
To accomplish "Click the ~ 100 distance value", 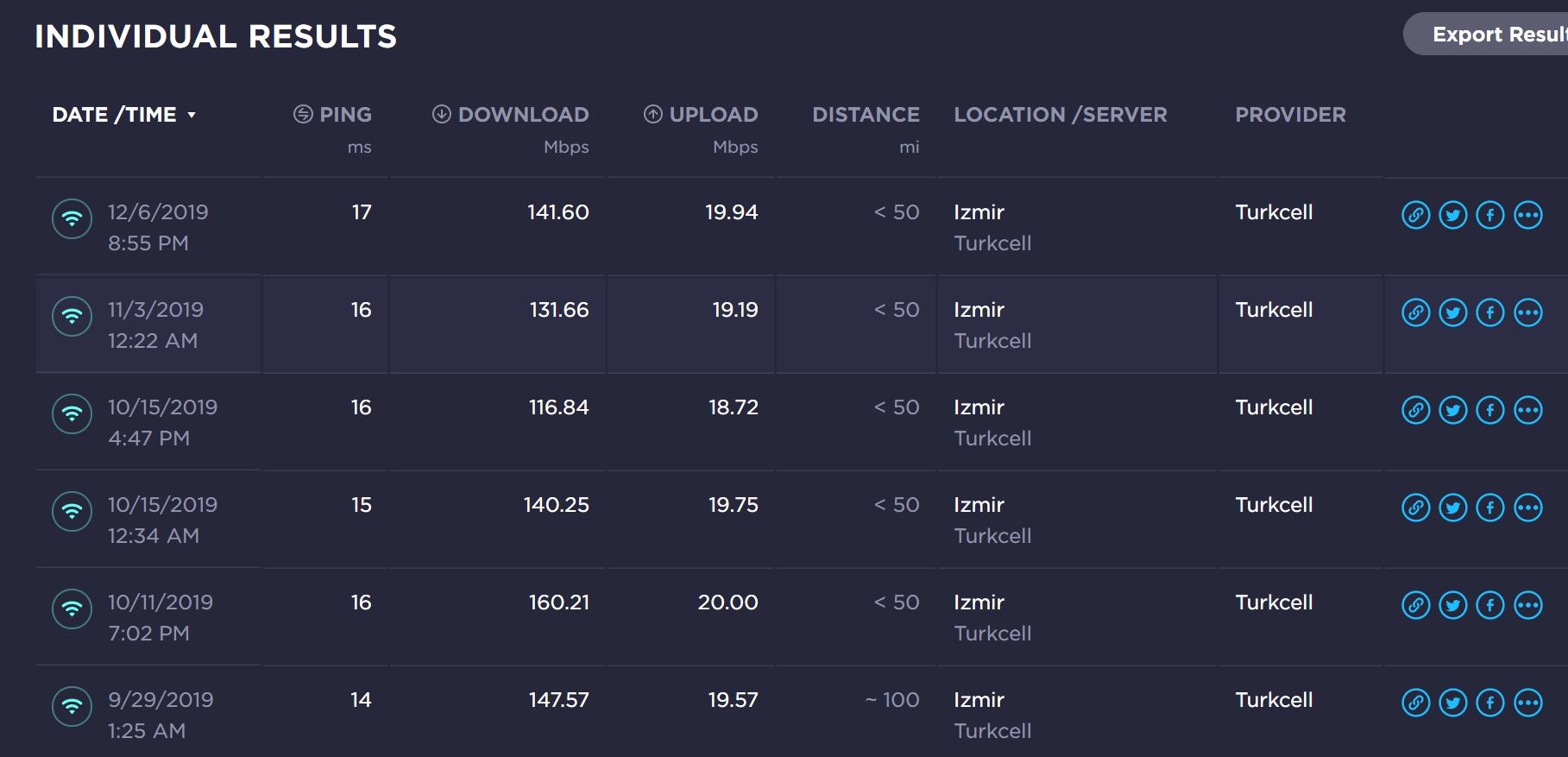I will 892,700.
